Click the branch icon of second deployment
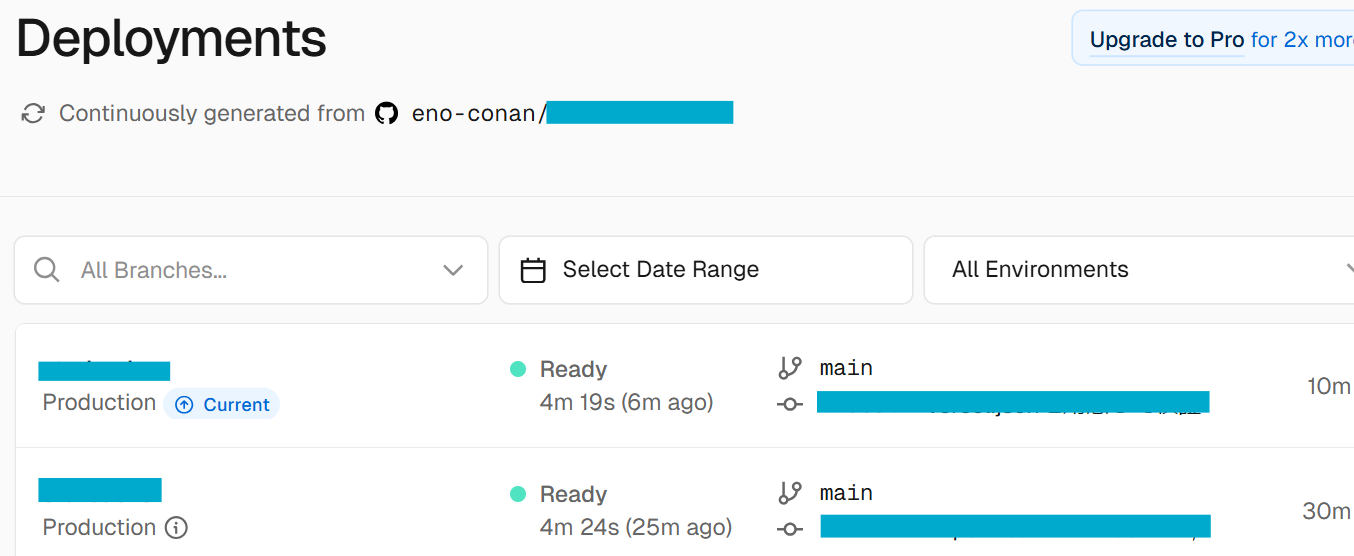This screenshot has width=1354, height=556. point(790,493)
